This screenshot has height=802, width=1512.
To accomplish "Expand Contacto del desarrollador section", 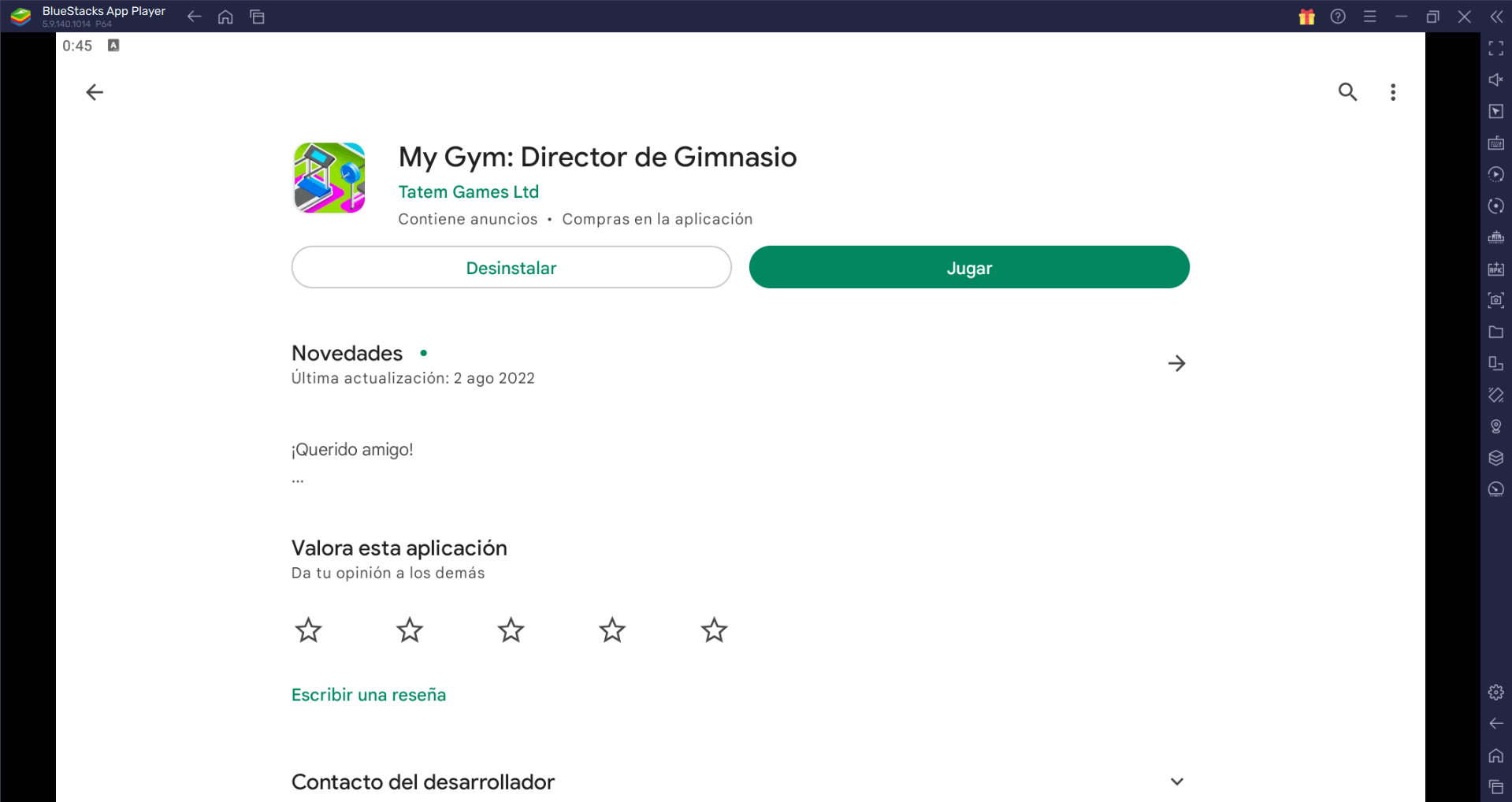I will (x=1176, y=782).
